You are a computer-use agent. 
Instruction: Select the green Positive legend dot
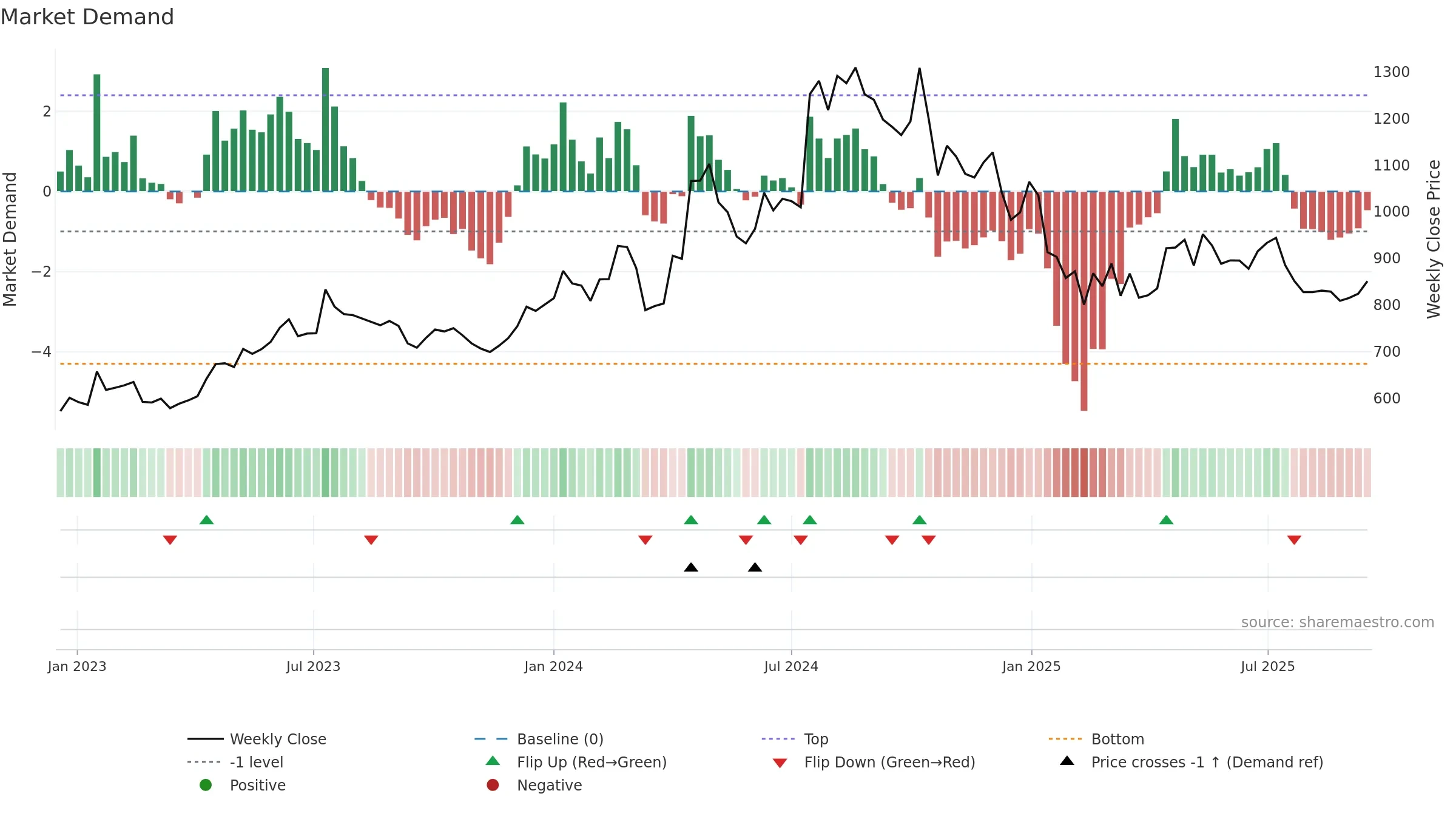[206, 785]
